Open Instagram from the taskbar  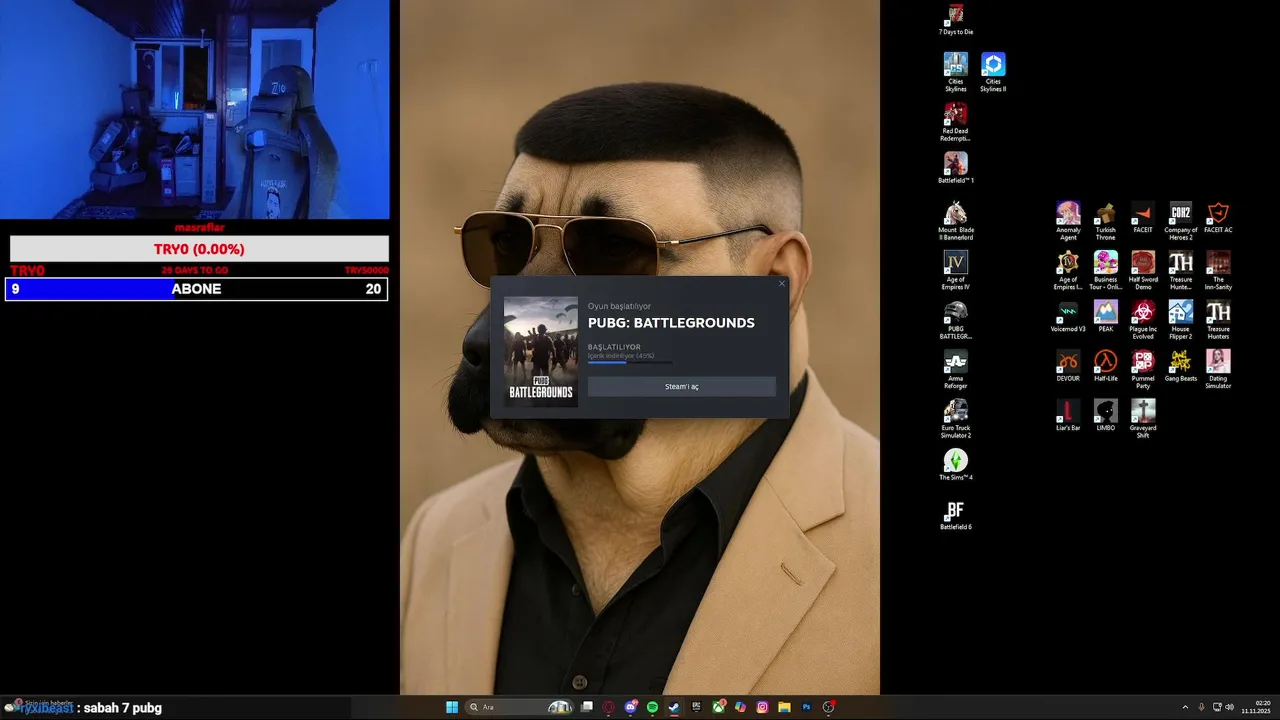pyautogui.click(x=762, y=707)
